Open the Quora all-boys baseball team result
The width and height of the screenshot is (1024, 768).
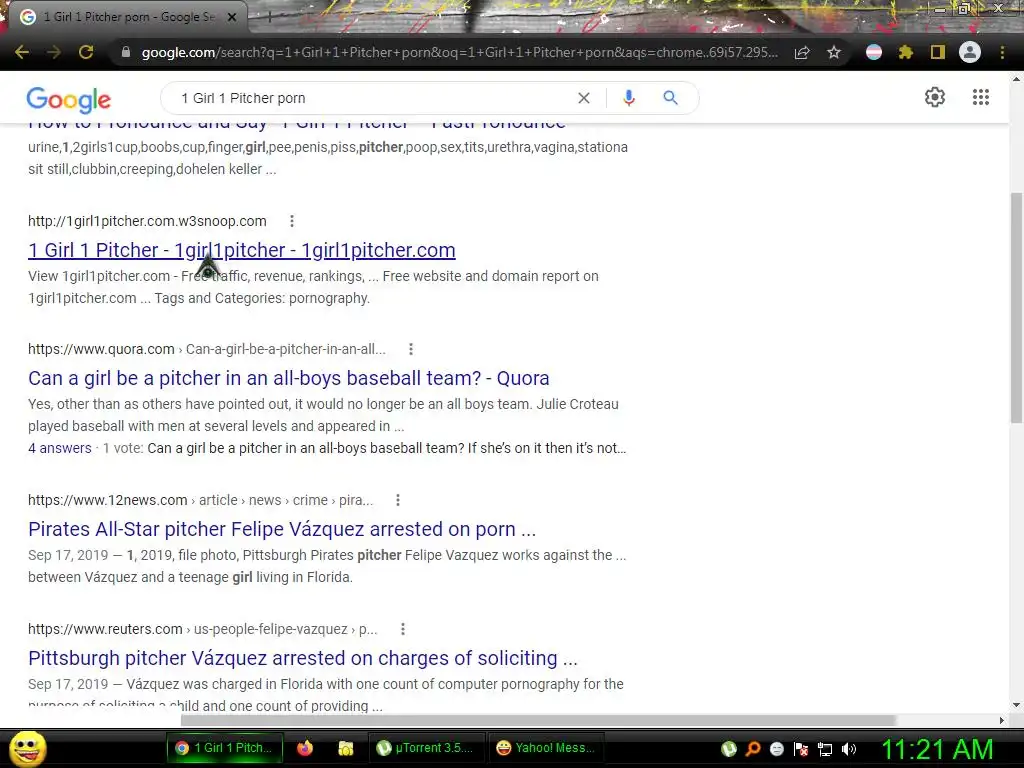289,378
